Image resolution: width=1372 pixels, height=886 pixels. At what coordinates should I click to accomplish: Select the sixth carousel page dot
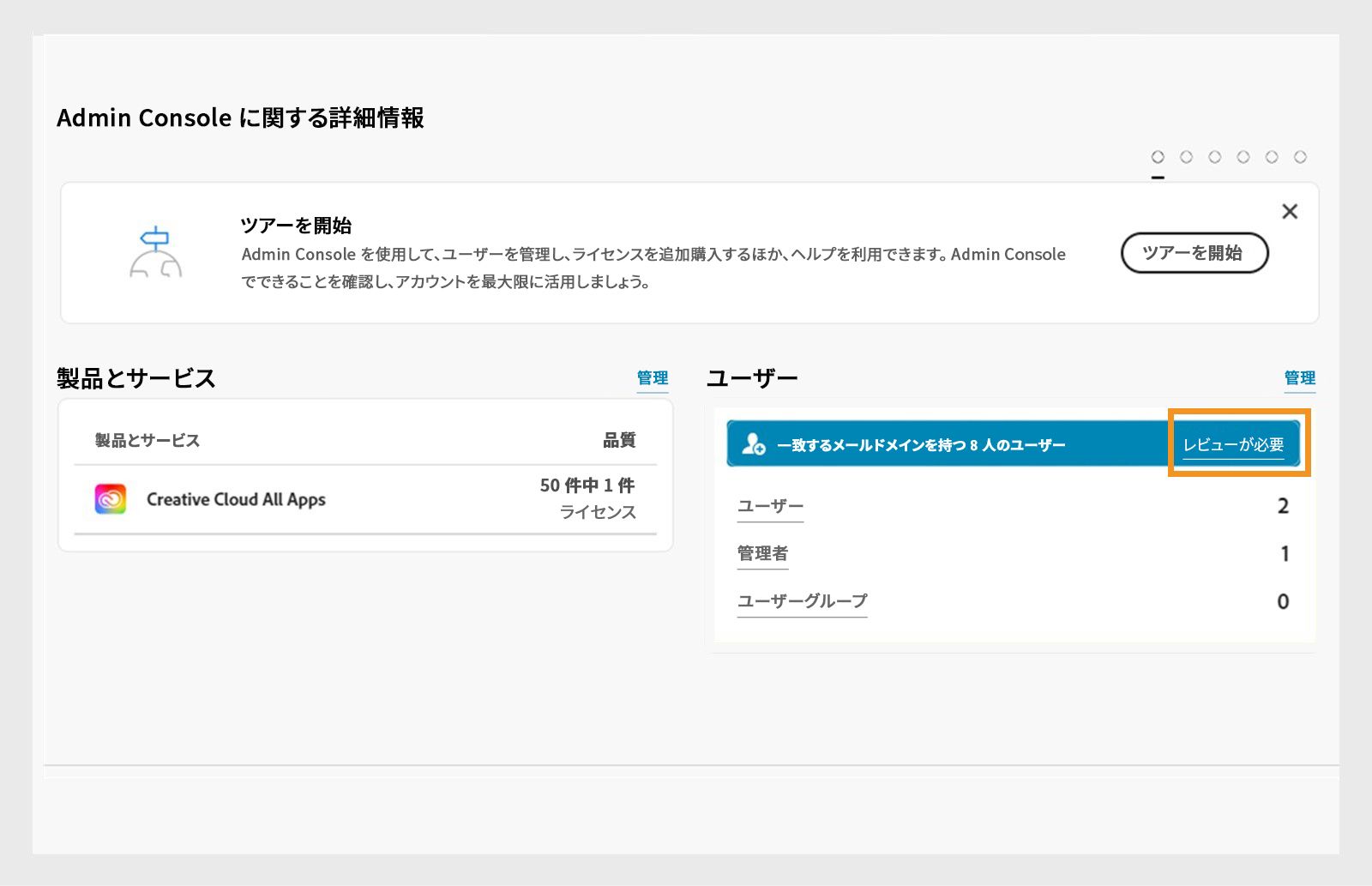point(1300,157)
